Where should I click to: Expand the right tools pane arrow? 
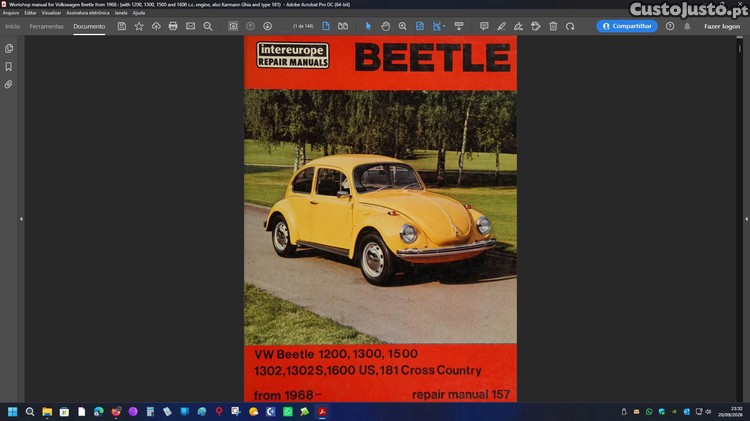746,219
